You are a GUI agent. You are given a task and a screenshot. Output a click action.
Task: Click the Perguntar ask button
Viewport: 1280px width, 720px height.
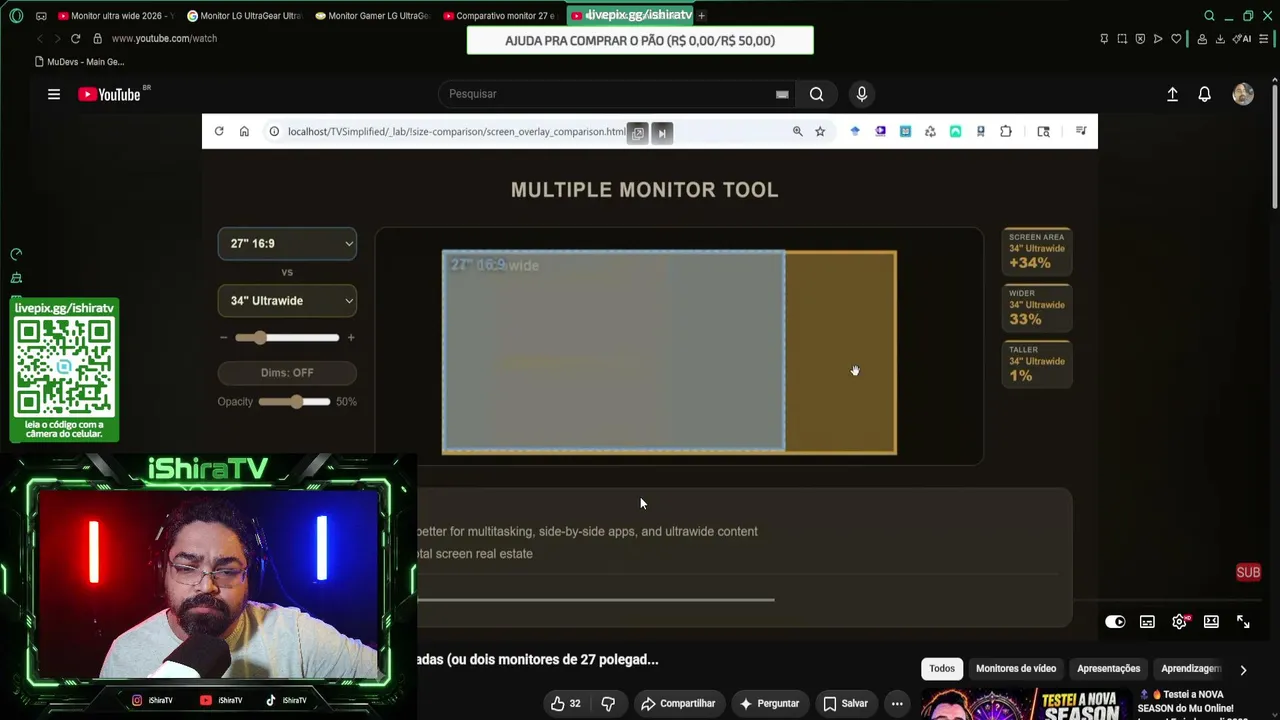tap(769, 704)
